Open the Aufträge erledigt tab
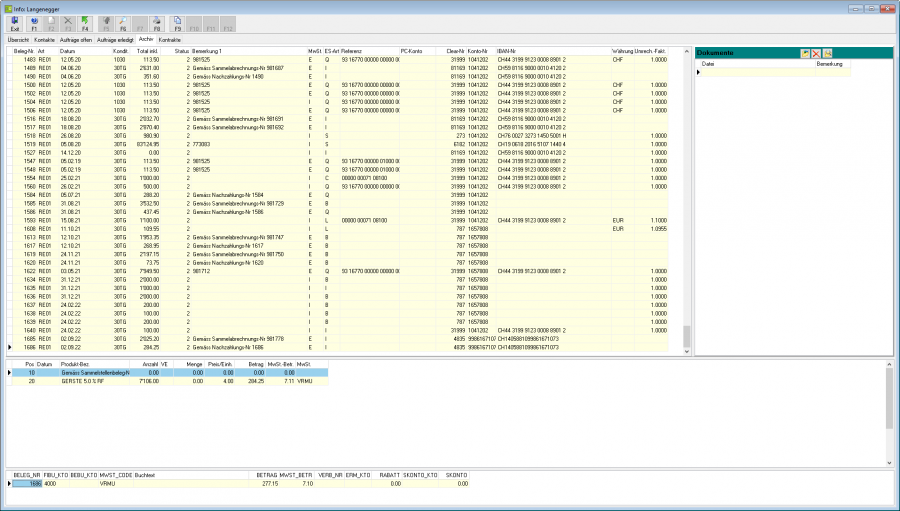Image resolution: width=900 pixels, height=511 pixels. [115, 40]
